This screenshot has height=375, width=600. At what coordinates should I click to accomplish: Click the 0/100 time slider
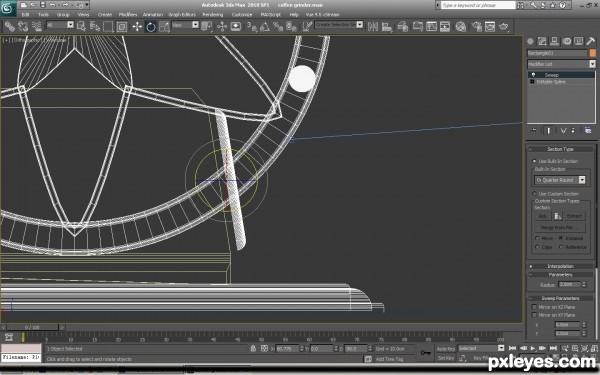[32, 328]
